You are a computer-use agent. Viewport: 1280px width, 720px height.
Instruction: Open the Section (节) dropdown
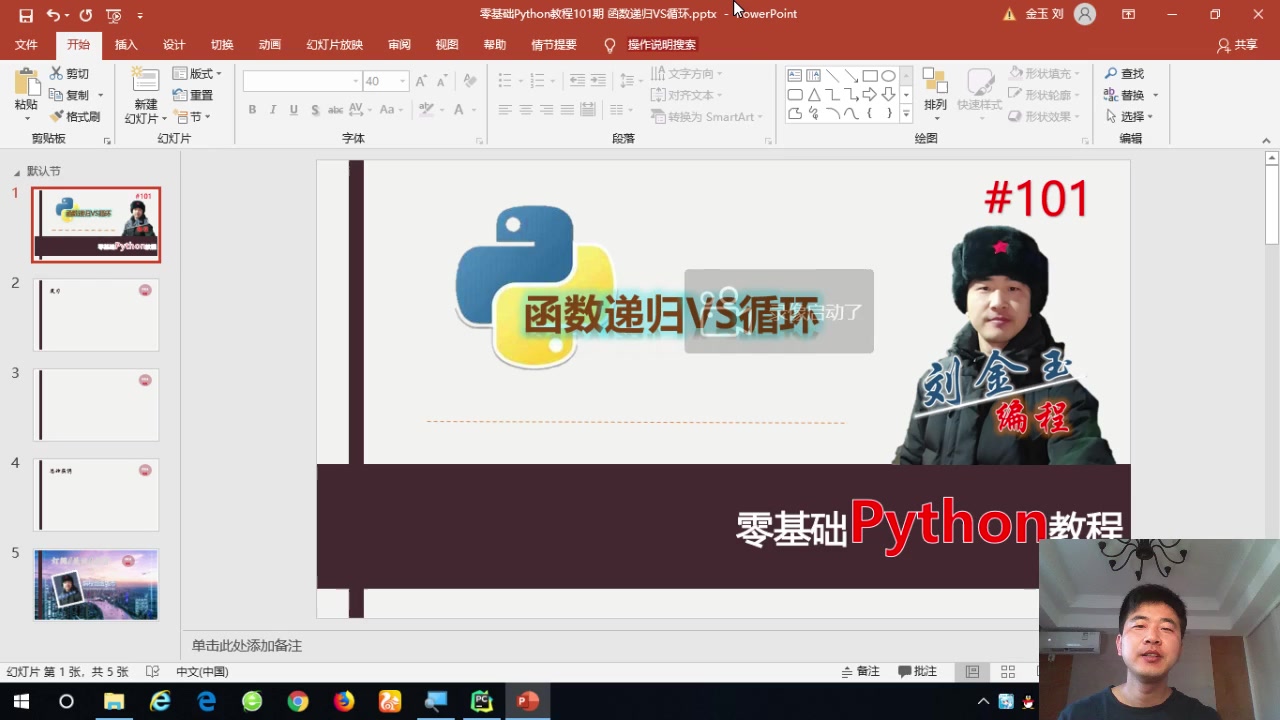[192, 117]
